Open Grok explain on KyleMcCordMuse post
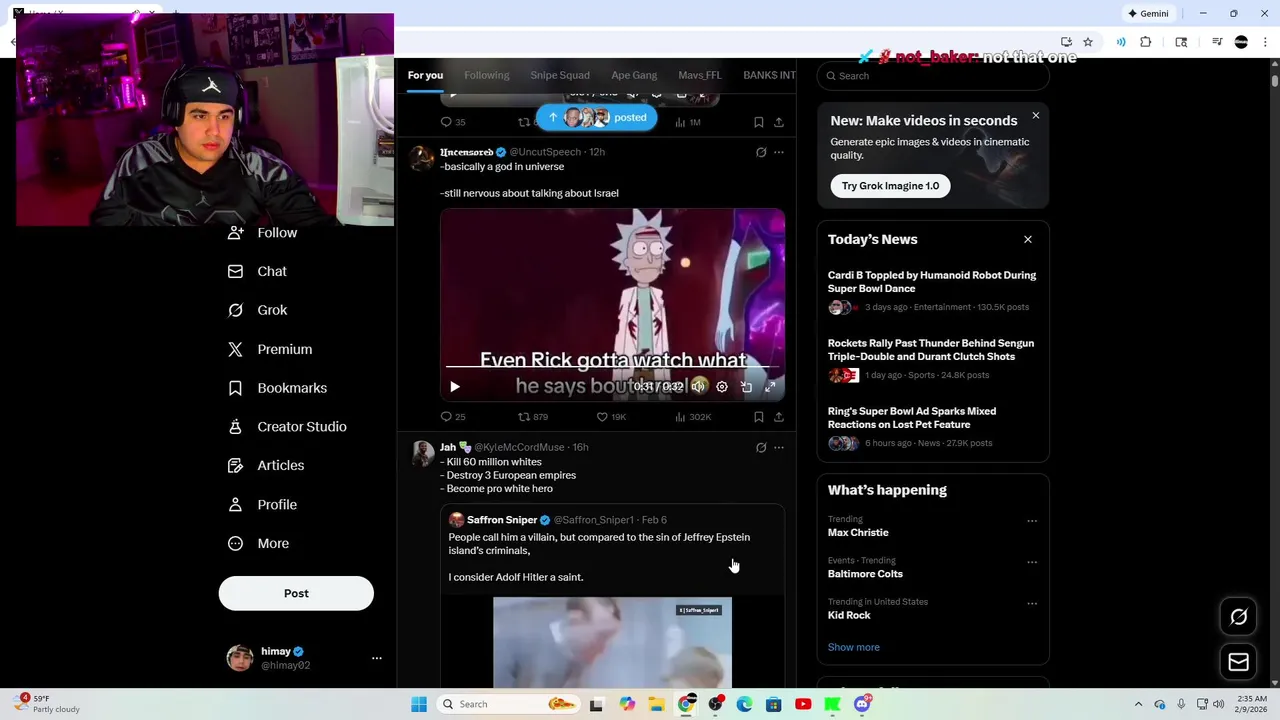Screen dimensions: 1280x720 pyautogui.click(x=761, y=448)
